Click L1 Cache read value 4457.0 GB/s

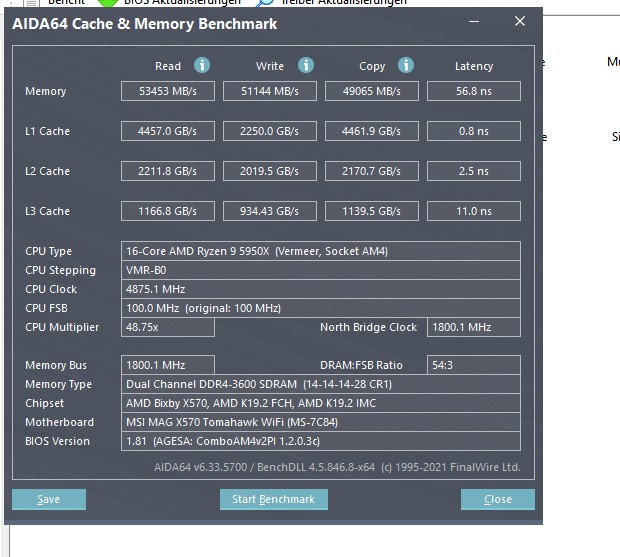pyautogui.click(x=168, y=131)
